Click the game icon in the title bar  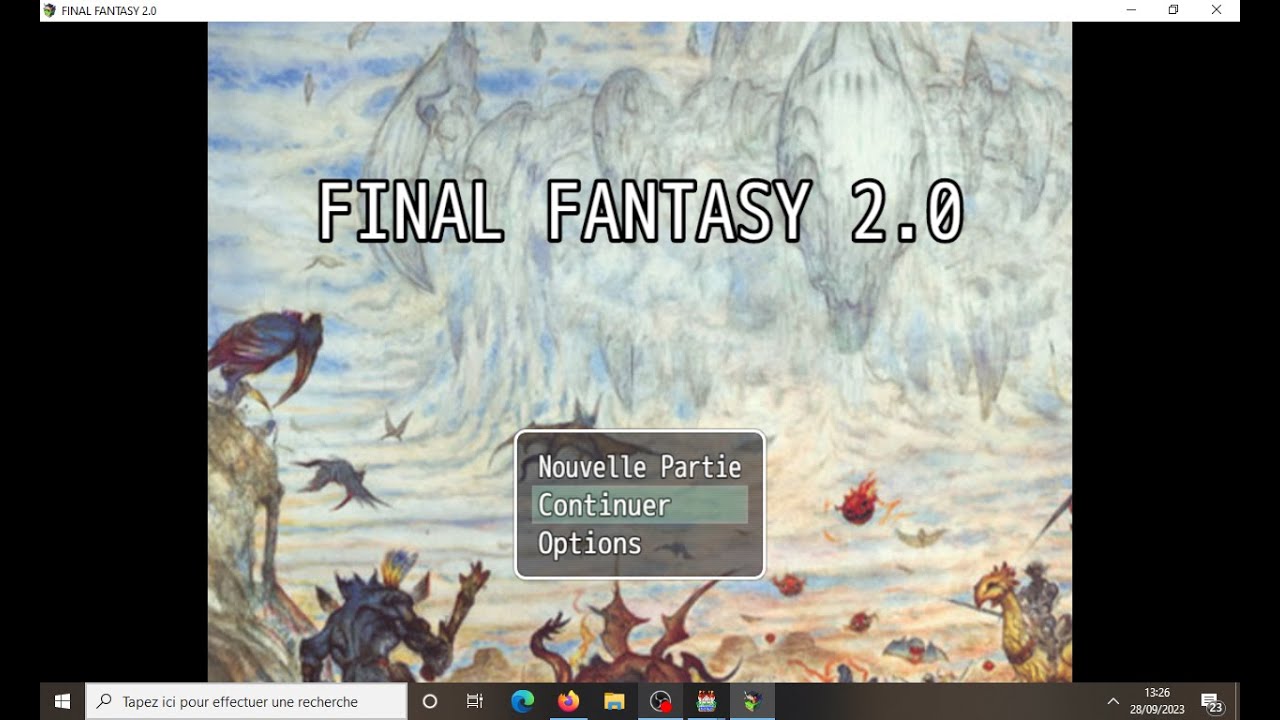(x=50, y=10)
